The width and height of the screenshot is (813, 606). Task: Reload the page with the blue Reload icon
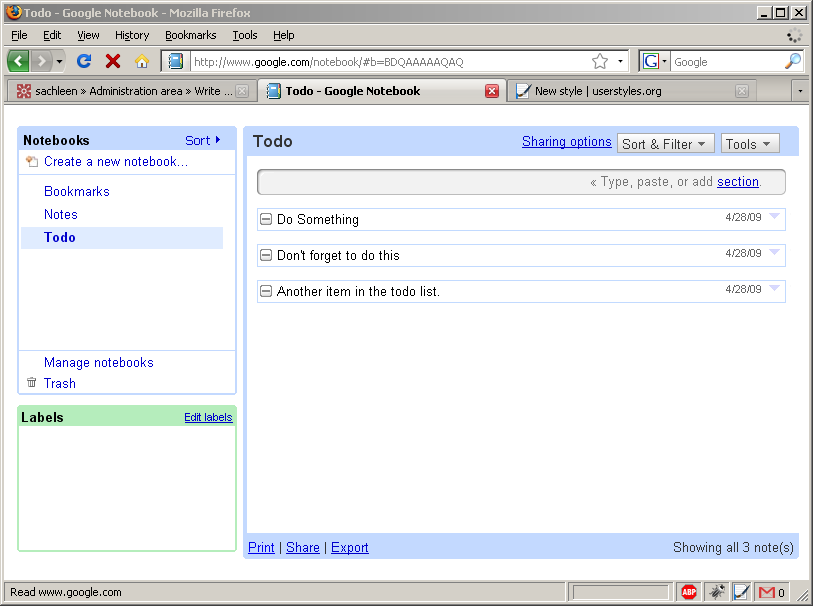[x=84, y=61]
